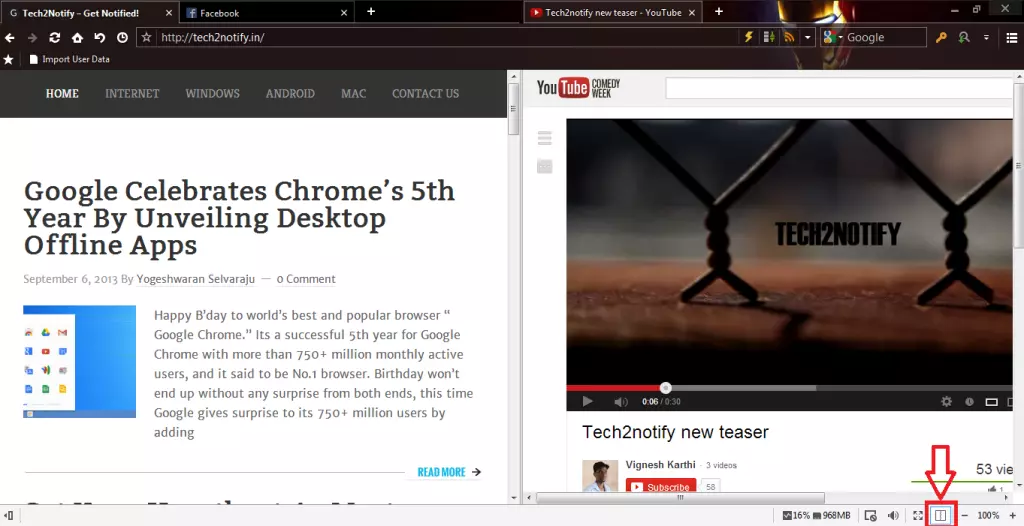Seek using the video progress bar handle
Screen dimensions: 1024x526
coord(665,387)
